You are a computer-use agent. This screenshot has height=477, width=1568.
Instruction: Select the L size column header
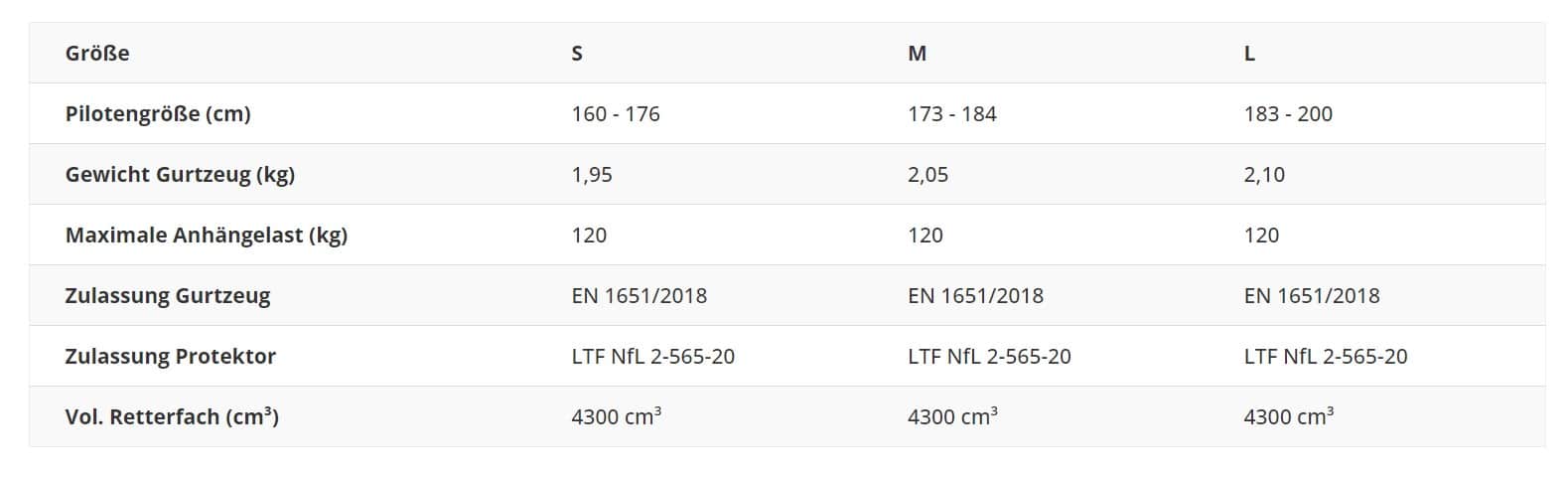coord(1249,54)
